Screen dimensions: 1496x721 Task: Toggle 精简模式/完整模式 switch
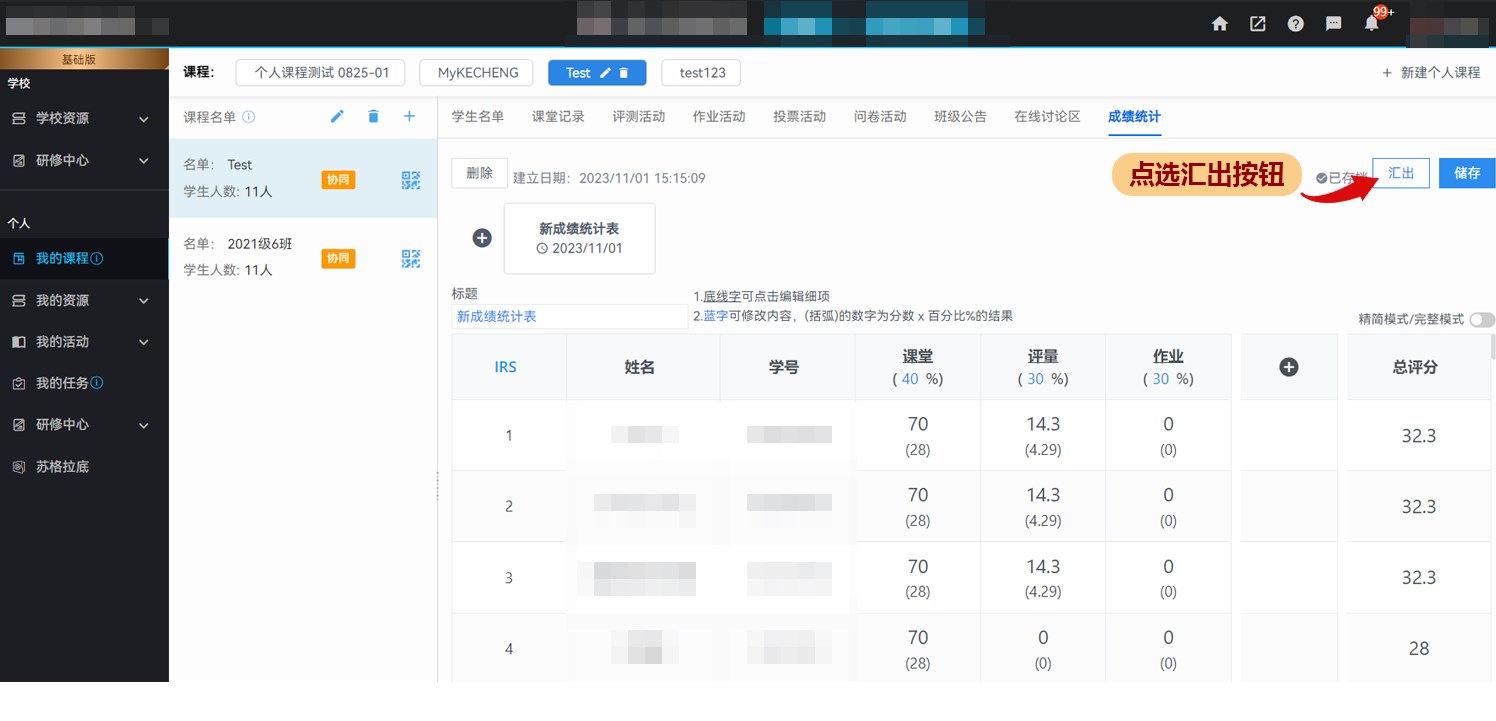coord(1482,319)
